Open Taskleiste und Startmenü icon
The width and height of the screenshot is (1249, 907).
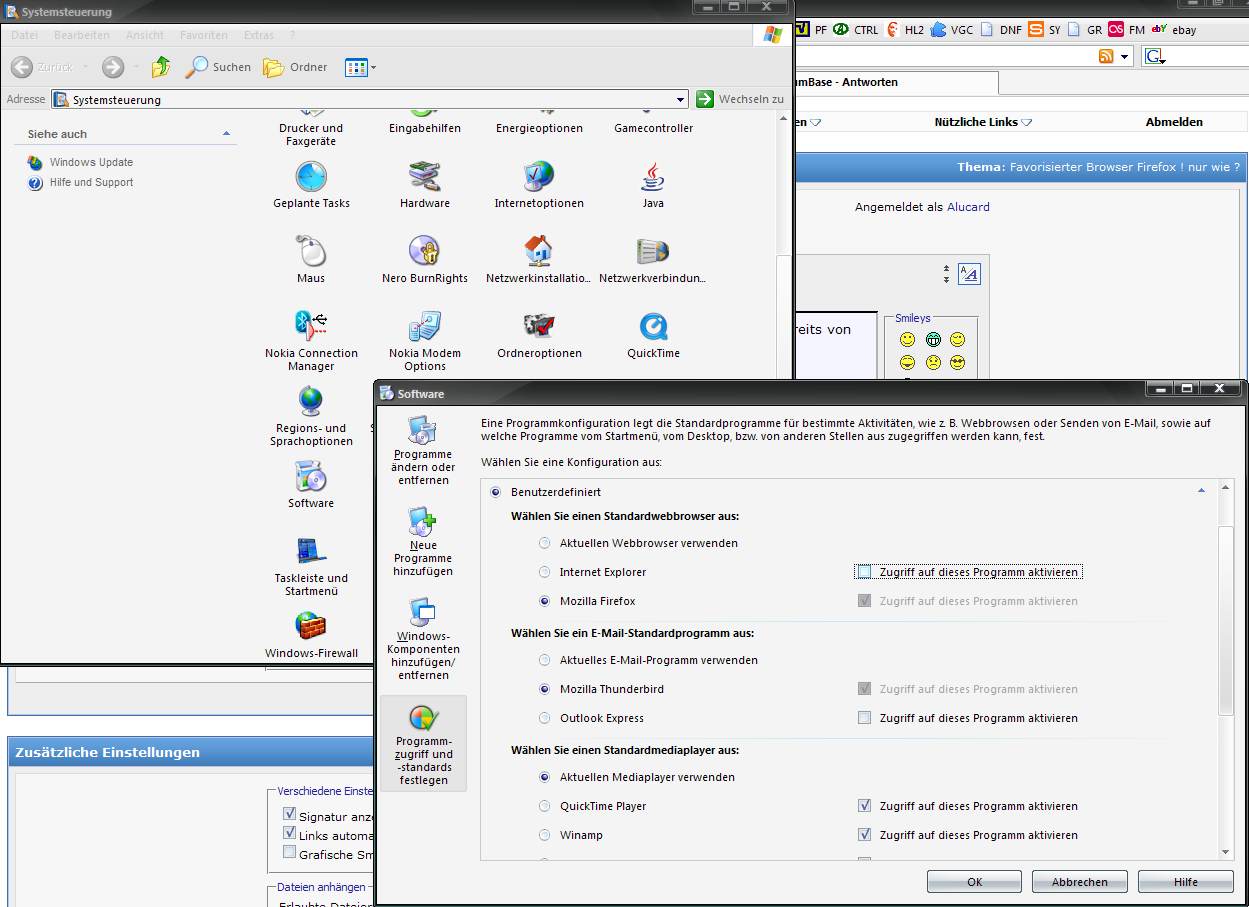[311, 565]
